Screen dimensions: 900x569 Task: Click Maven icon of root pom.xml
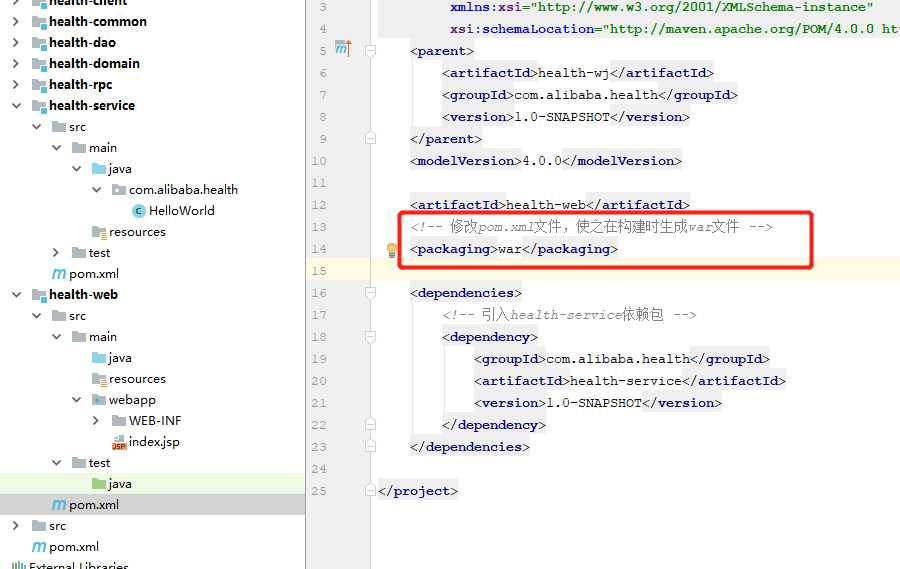click(38, 547)
